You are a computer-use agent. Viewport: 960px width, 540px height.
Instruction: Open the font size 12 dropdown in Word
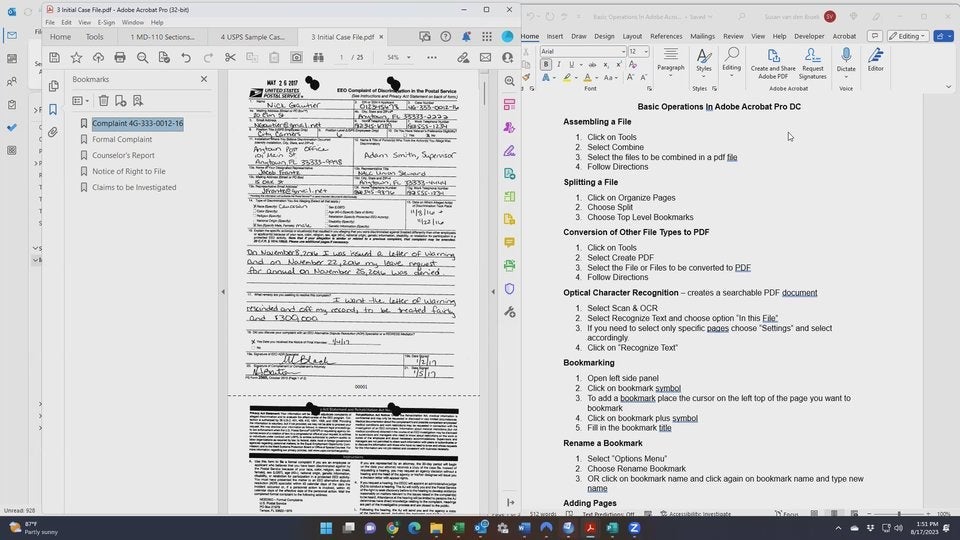(645, 51)
